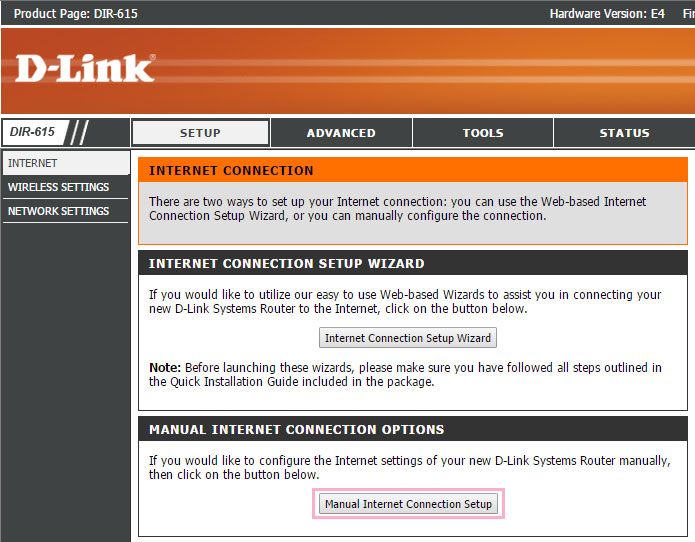Viewport: 695px width, 542px height.
Task: Select INTERNET in the sidebar
Action: click(66, 163)
